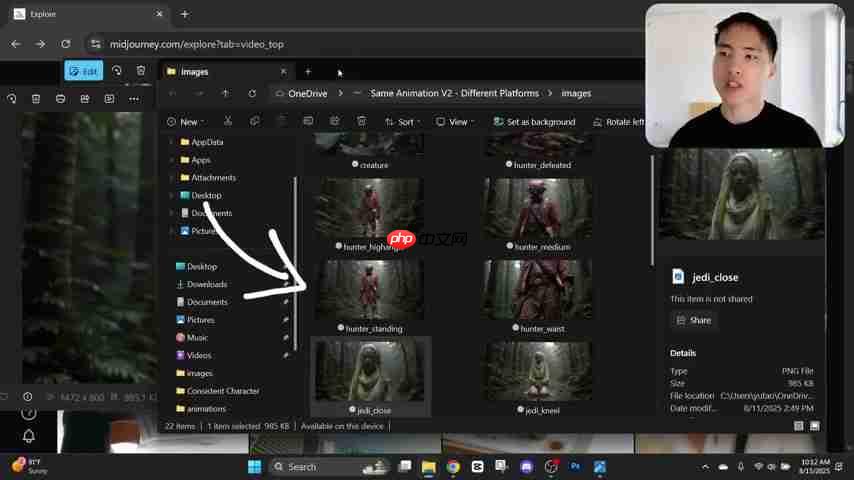Image resolution: width=854 pixels, height=480 pixels.
Task: Open the New dropdown in File Explorer
Action: coord(186,122)
